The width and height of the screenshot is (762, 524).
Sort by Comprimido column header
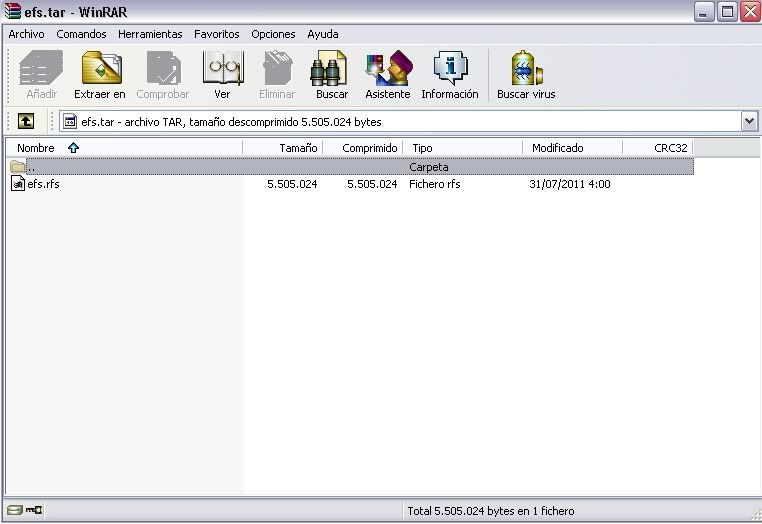click(363, 148)
